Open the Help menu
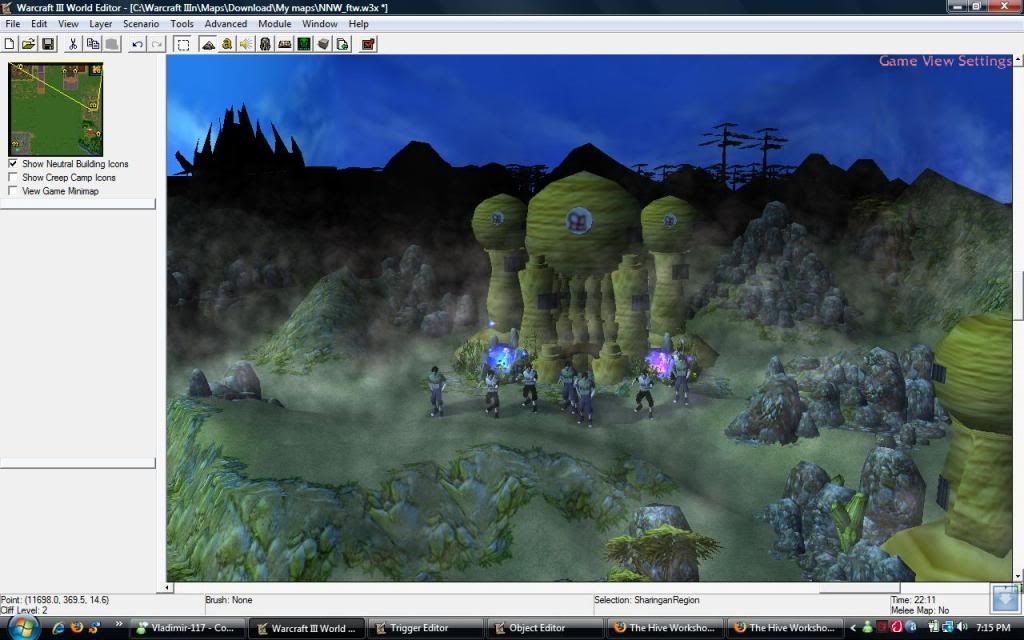This screenshot has width=1024, height=640. pos(359,24)
